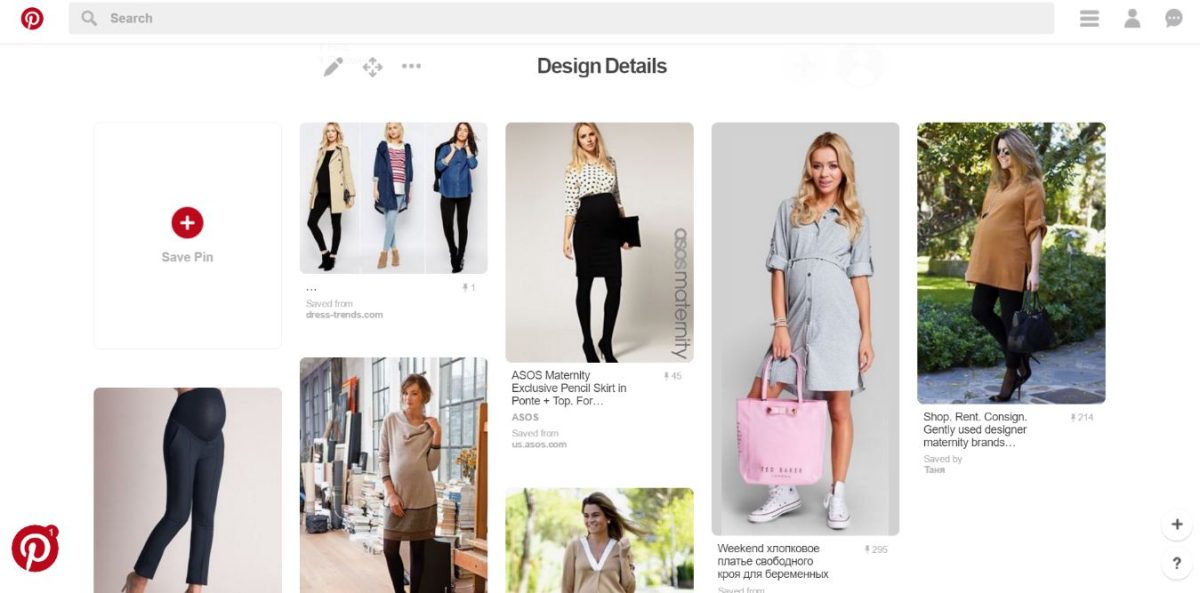Open the profile person icon
Screen dimensions: 1200x593
coord(1132,18)
